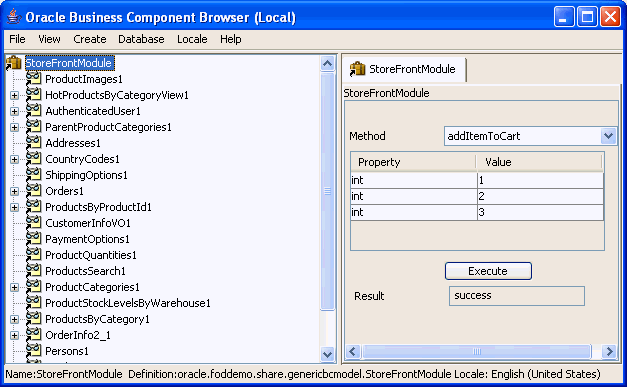
Task: Click the ProductsByProductId1 view object icon
Action: 34,206
